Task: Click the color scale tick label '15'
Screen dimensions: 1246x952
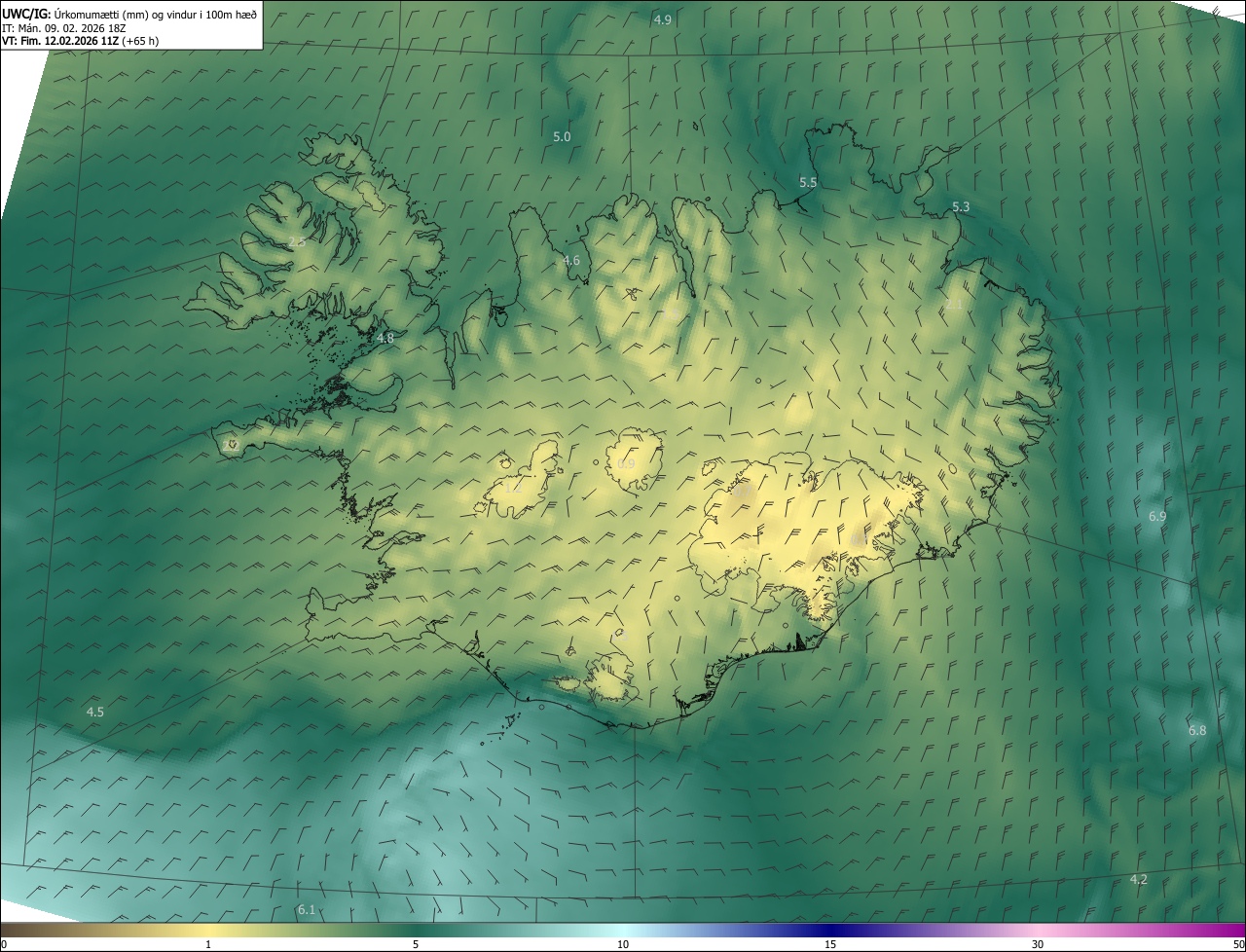Action: (830, 944)
